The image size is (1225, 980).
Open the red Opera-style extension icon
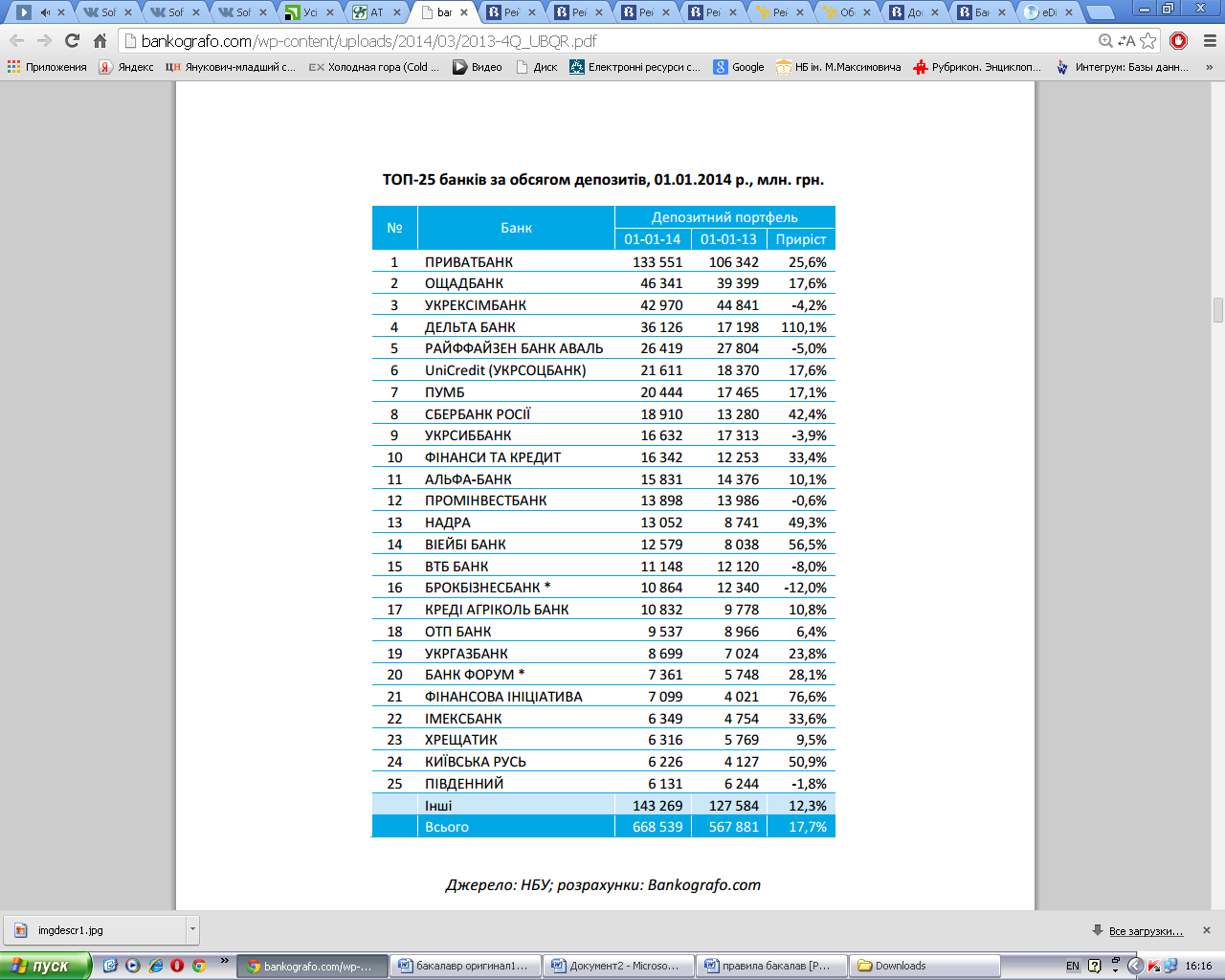1178,40
